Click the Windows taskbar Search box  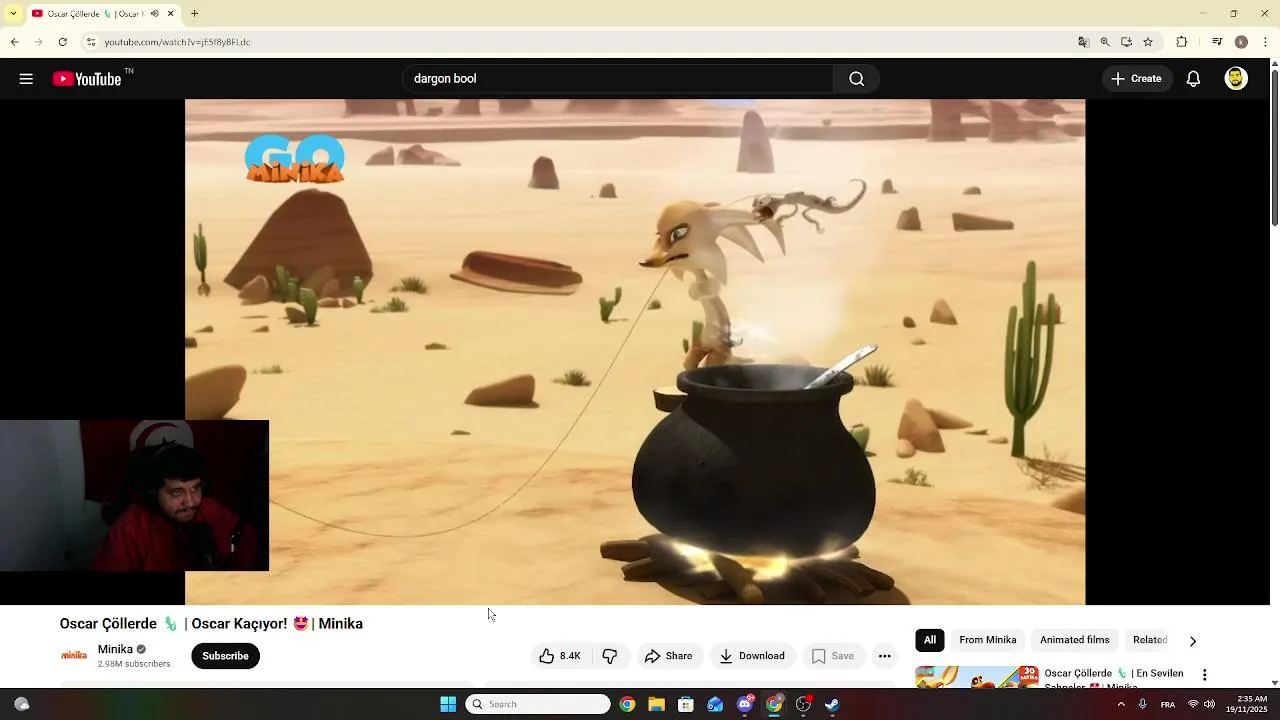pyautogui.click(x=538, y=704)
